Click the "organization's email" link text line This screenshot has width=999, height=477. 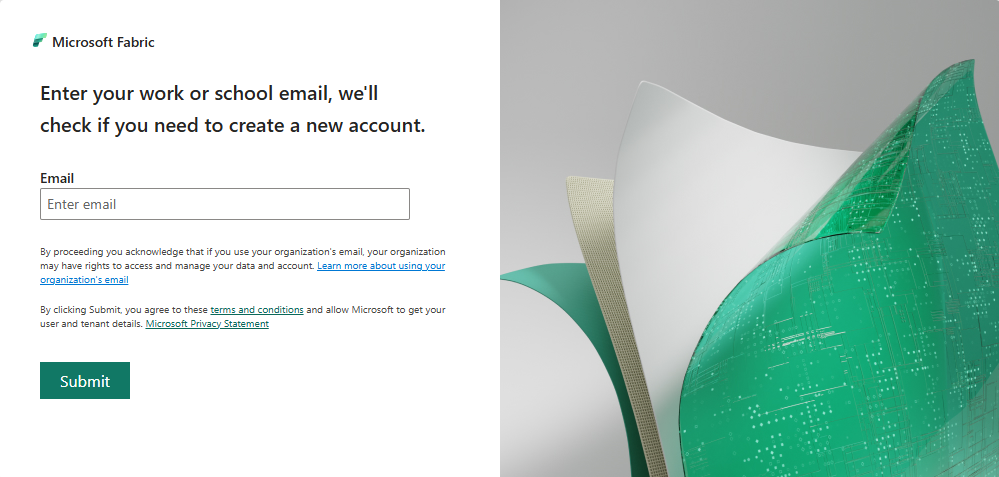(x=84, y=280)
